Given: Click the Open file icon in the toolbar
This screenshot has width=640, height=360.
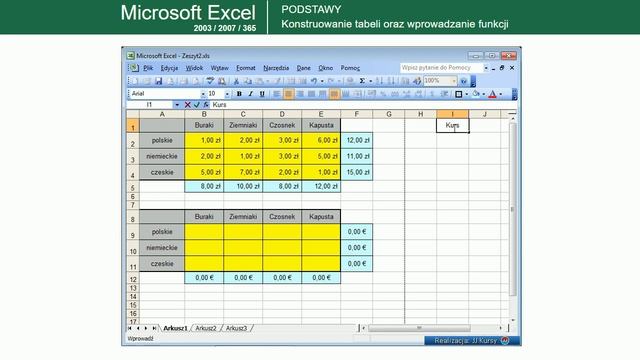Looking at the screenshot, I should point(147,81).
